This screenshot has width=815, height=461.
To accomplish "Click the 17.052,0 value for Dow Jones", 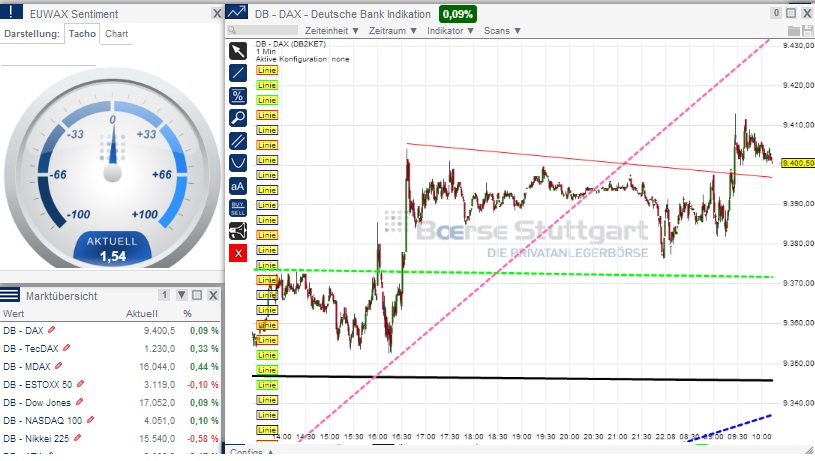I will pos(157,403).
